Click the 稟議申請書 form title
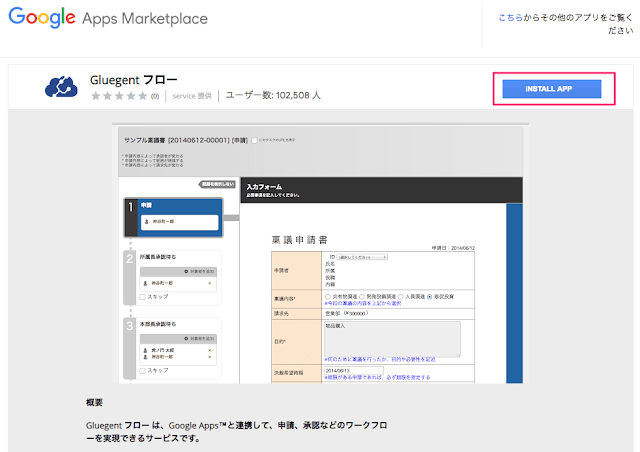Screen dimensions: 640x452 click(300, 240)
